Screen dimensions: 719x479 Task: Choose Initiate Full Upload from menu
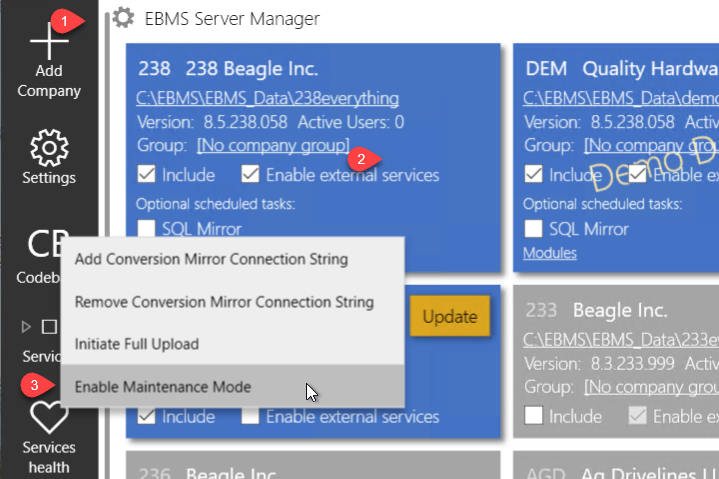click(x=136, y=344)
